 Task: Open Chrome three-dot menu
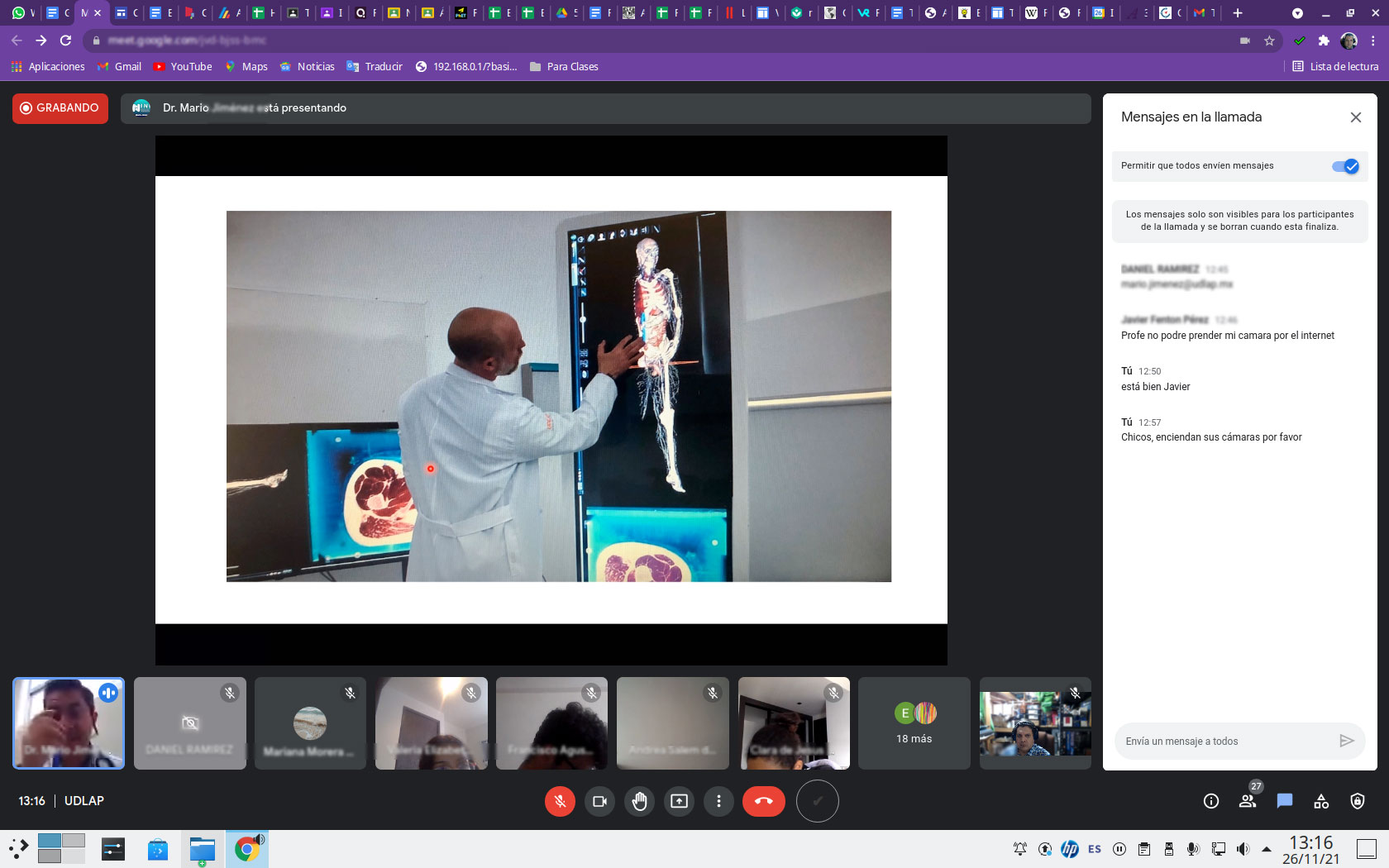[1373, 41]
